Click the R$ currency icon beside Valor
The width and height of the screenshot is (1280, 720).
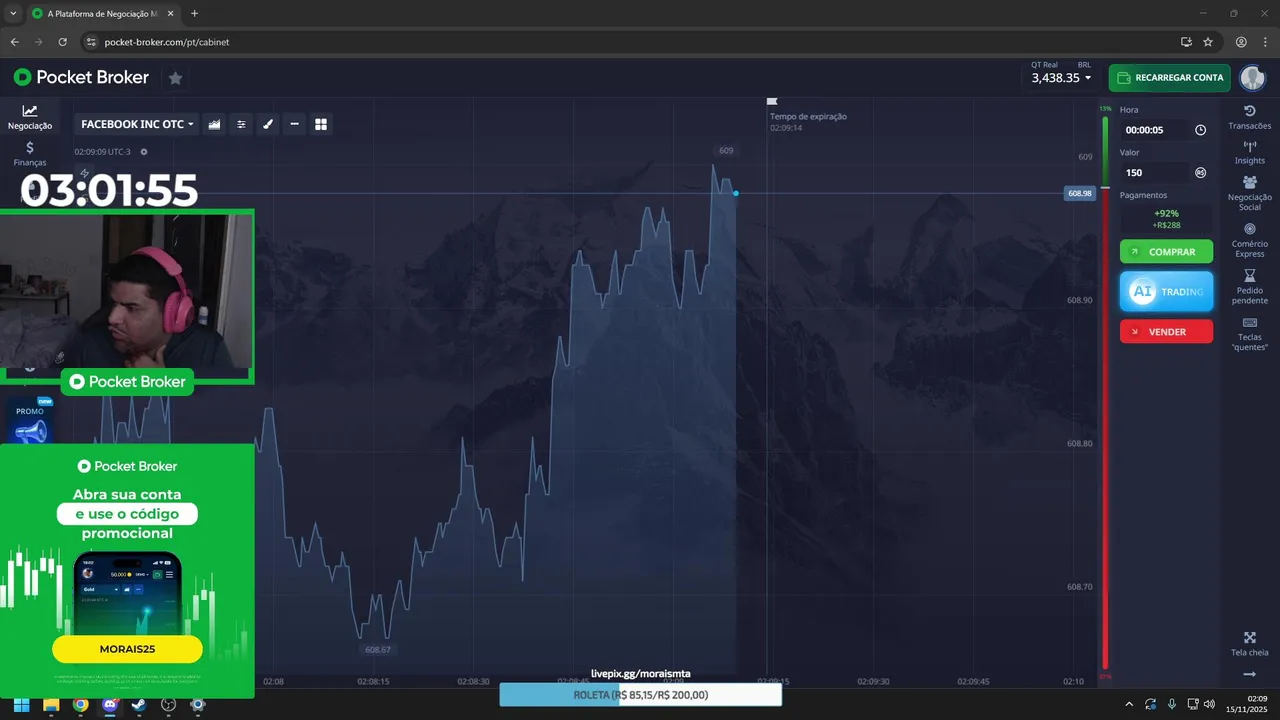point(1200,172)
